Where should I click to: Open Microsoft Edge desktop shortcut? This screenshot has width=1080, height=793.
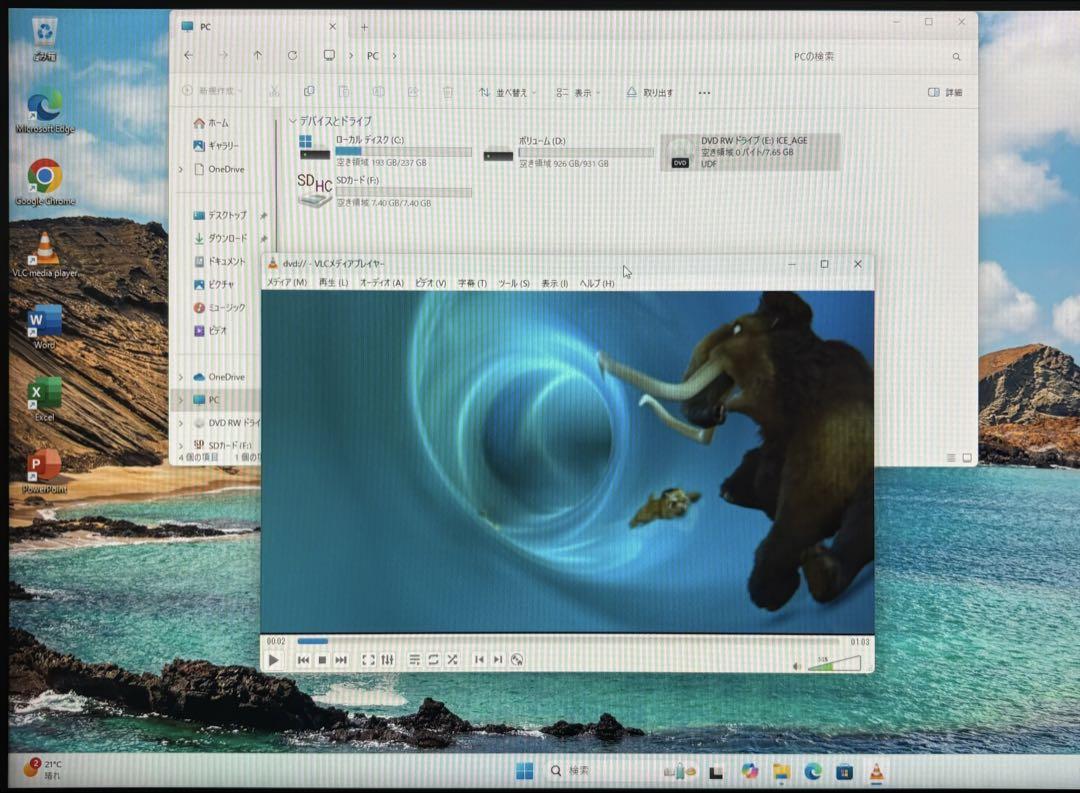pos(45,112)
